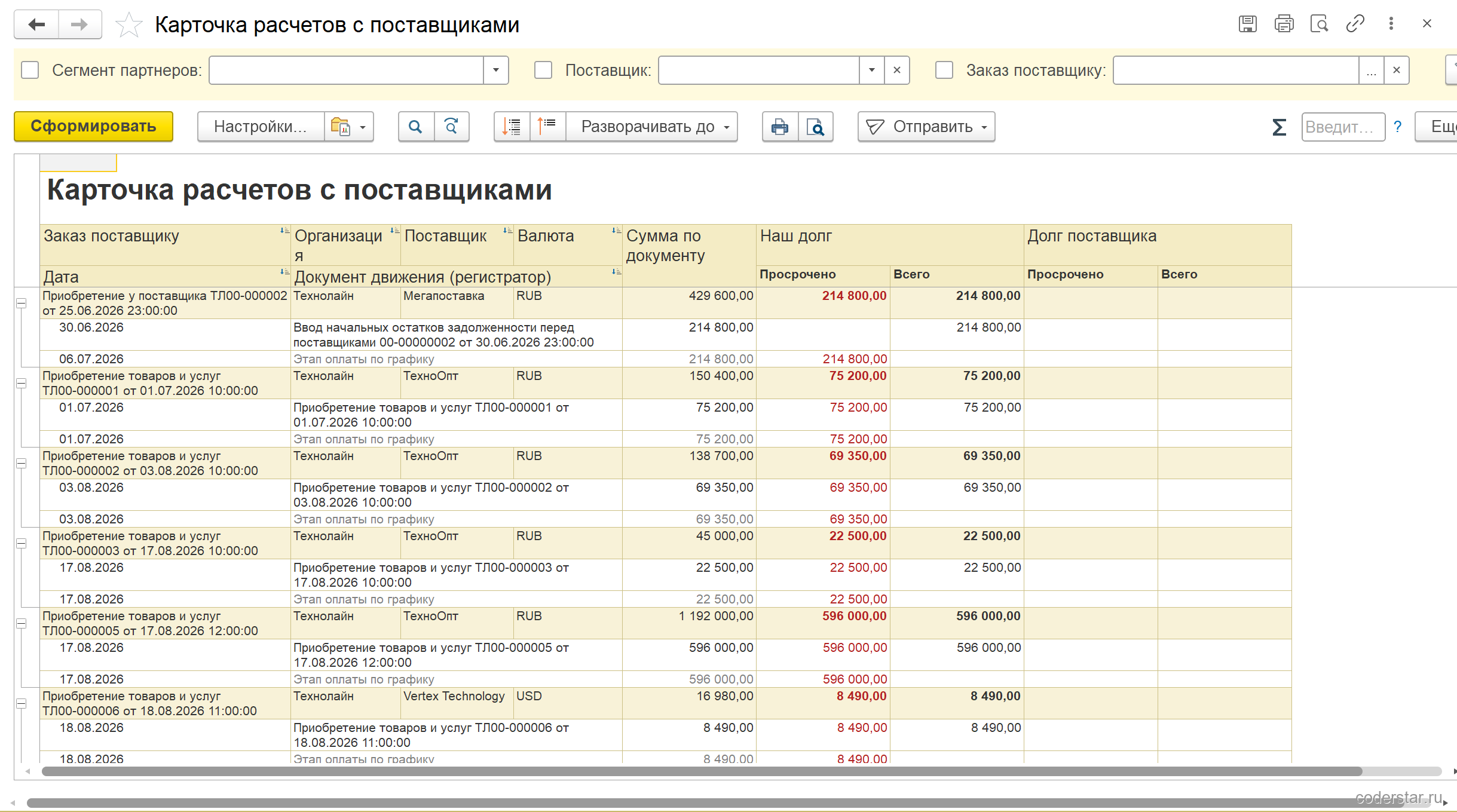Collapse group ТЛ00-000002 от 03.08.2026

click(x=22, y=464)
